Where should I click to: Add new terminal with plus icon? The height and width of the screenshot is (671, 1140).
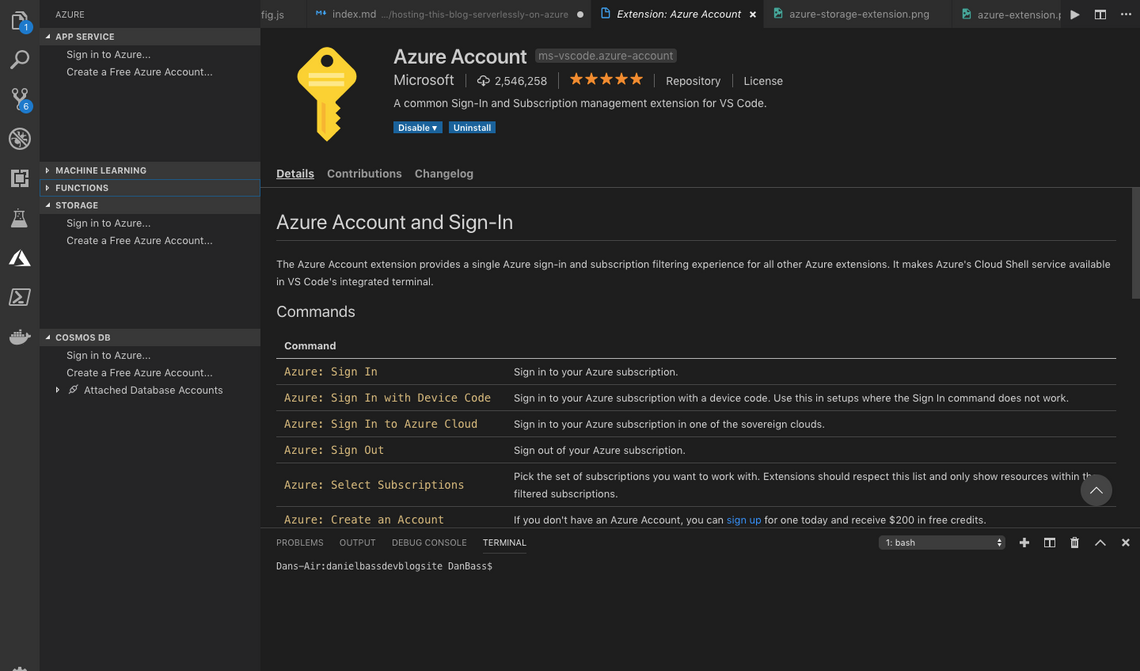click(x=1024, y=543)
